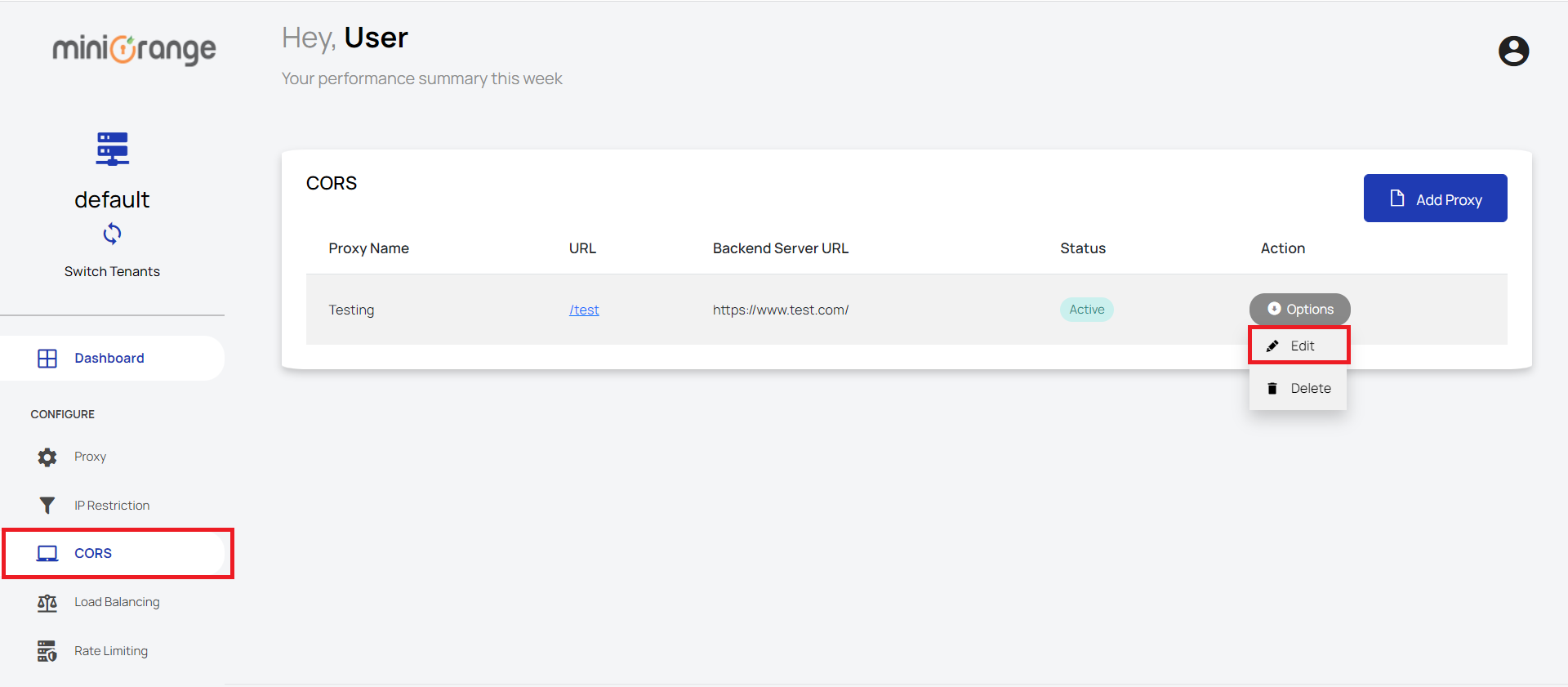
Task: Click the Switch Tenants refresh icon
Action: click(x=112, y=234)
